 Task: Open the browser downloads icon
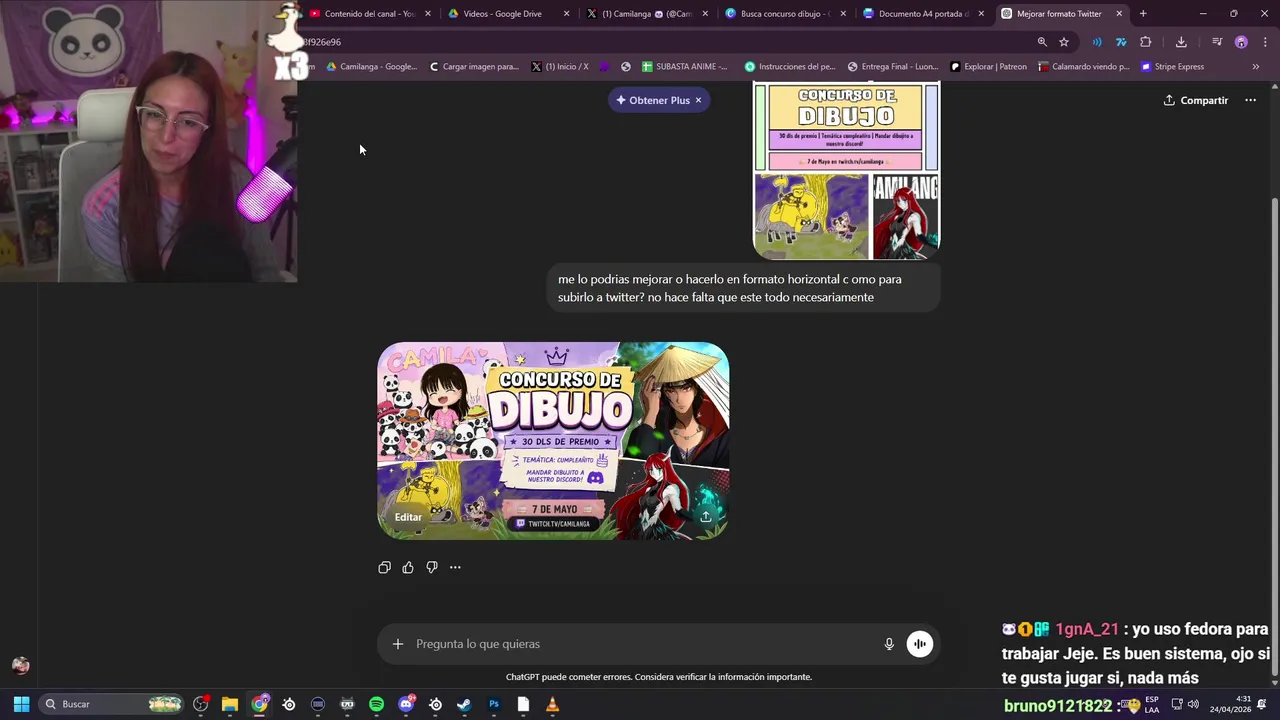click(x=1181, y=42)
